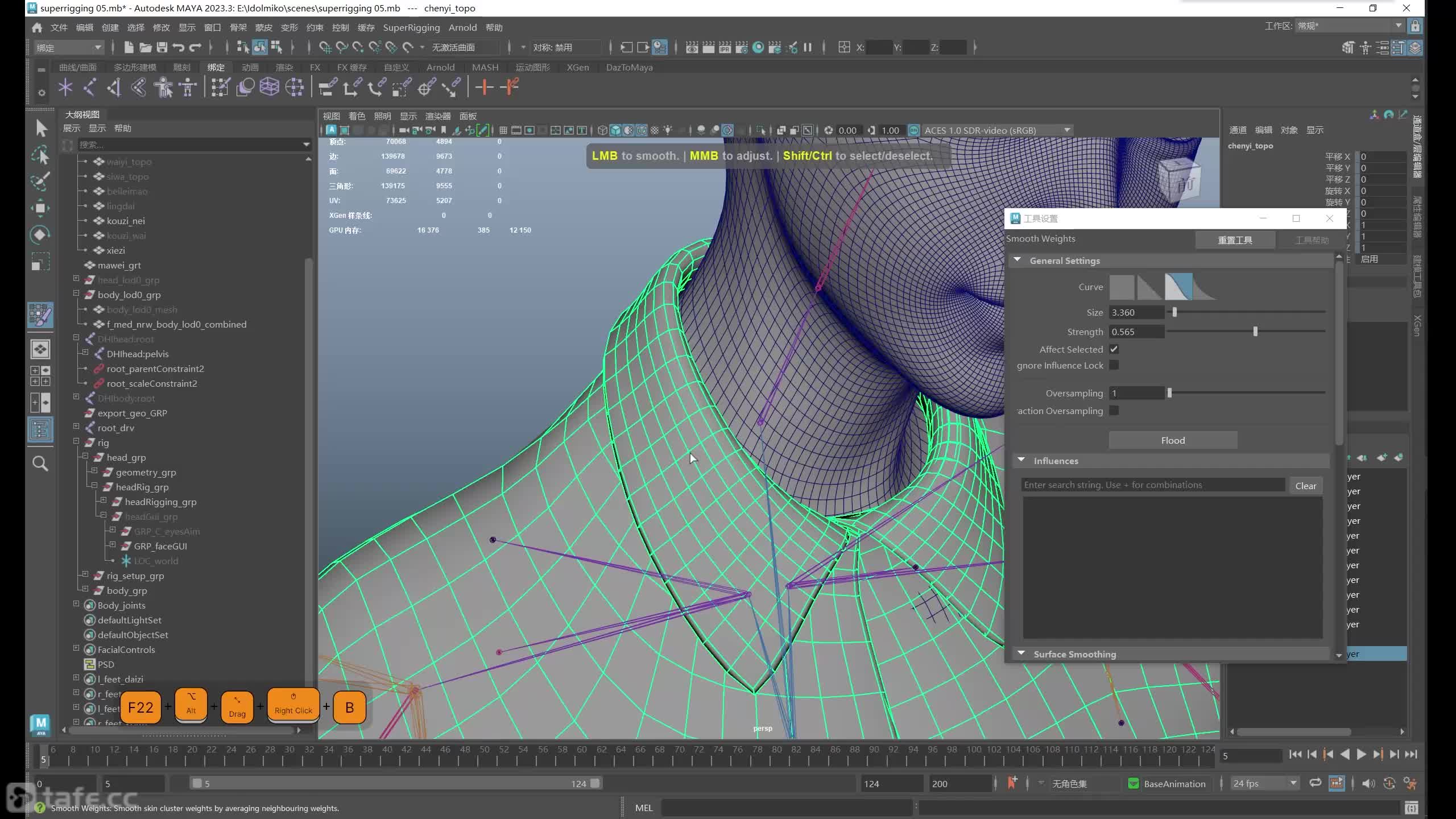Screen dimensions: 1456x819
Task: Click the New Scene file icon
Action: [x=129, y=47]
